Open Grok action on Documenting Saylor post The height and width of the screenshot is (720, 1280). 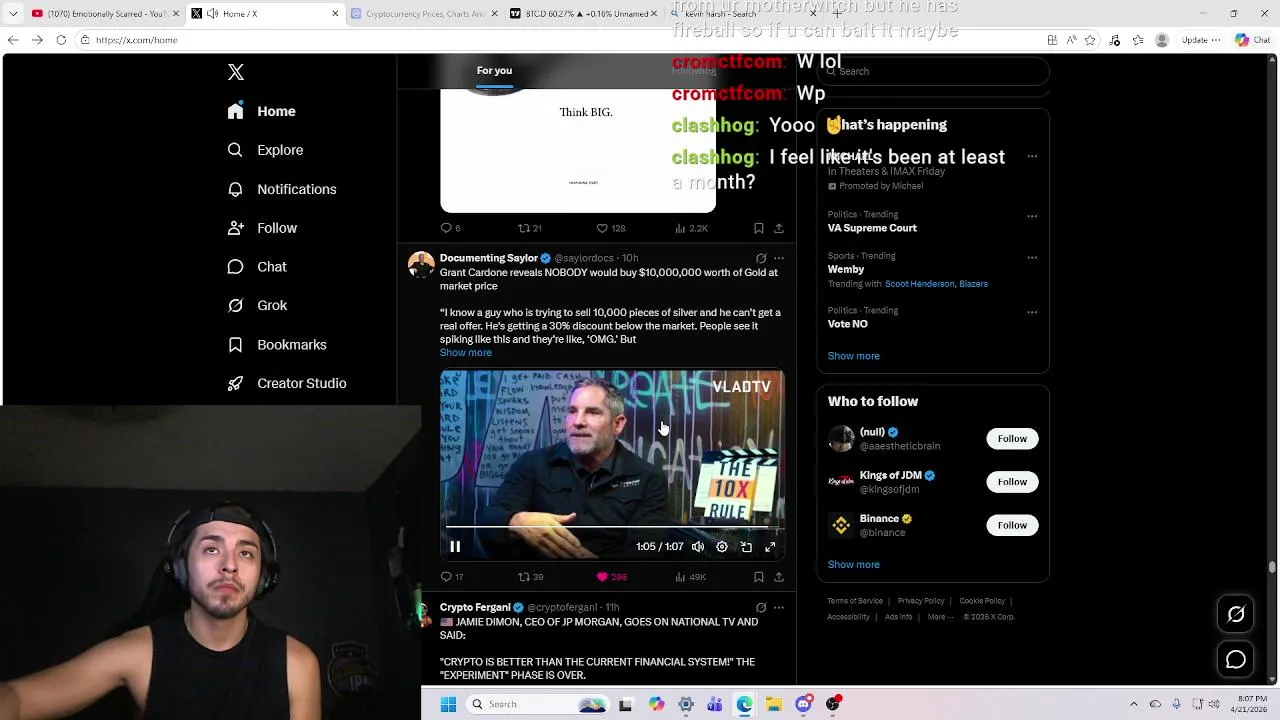point(761,258)
